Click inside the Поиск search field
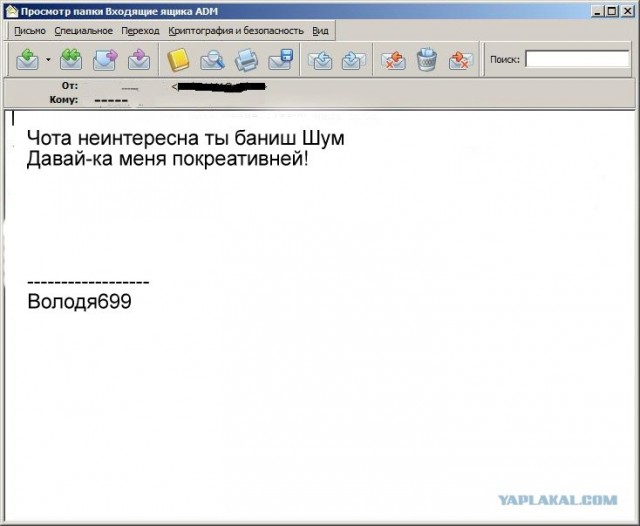The image size is (640, 526). 577,59
